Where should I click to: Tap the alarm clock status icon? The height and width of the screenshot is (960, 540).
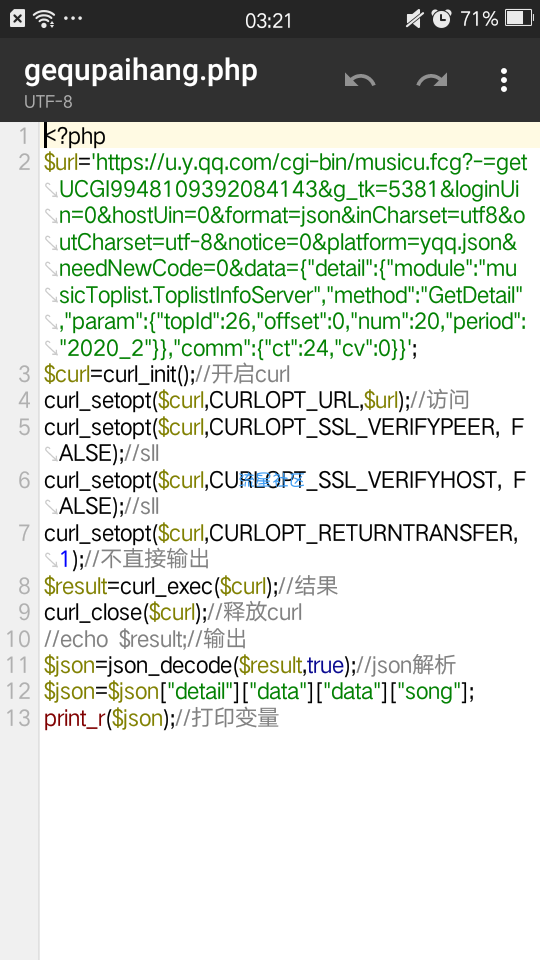pos(441,19)
